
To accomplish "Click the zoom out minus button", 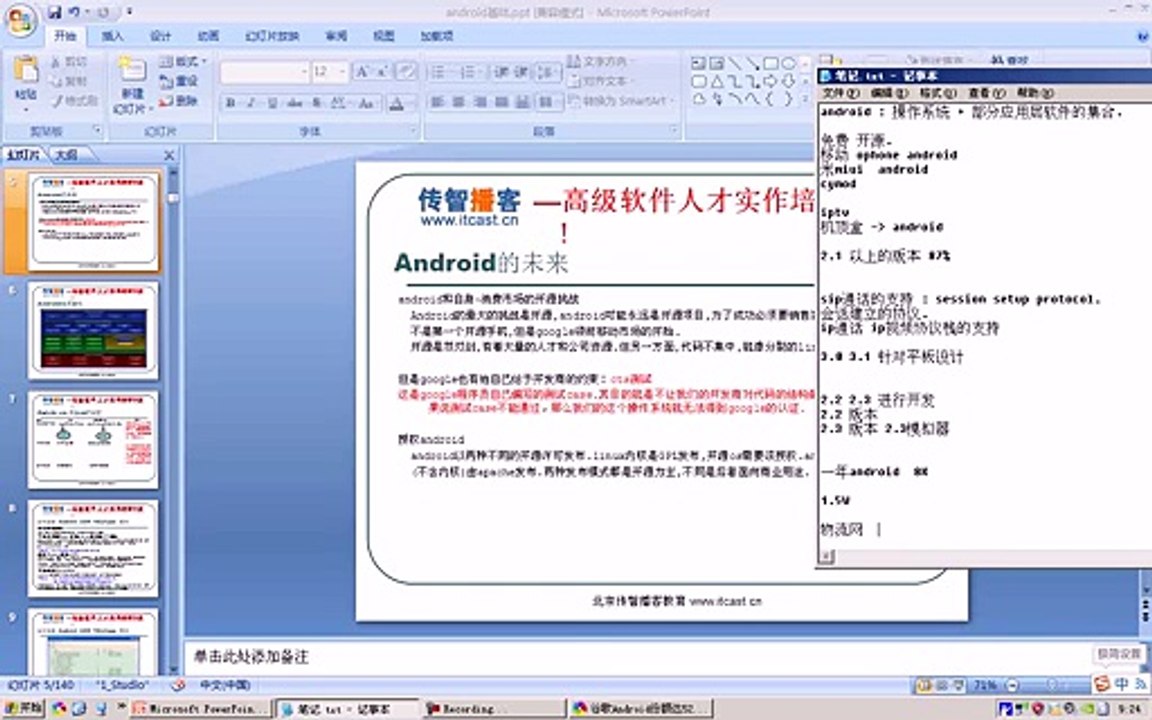I will pyautogui.click(x=1011, y=685).
